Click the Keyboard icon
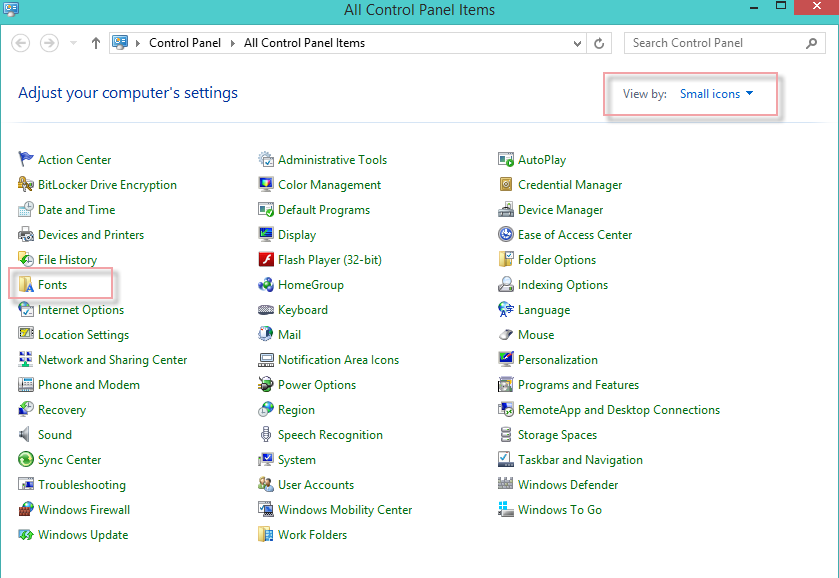 point(266,309)
